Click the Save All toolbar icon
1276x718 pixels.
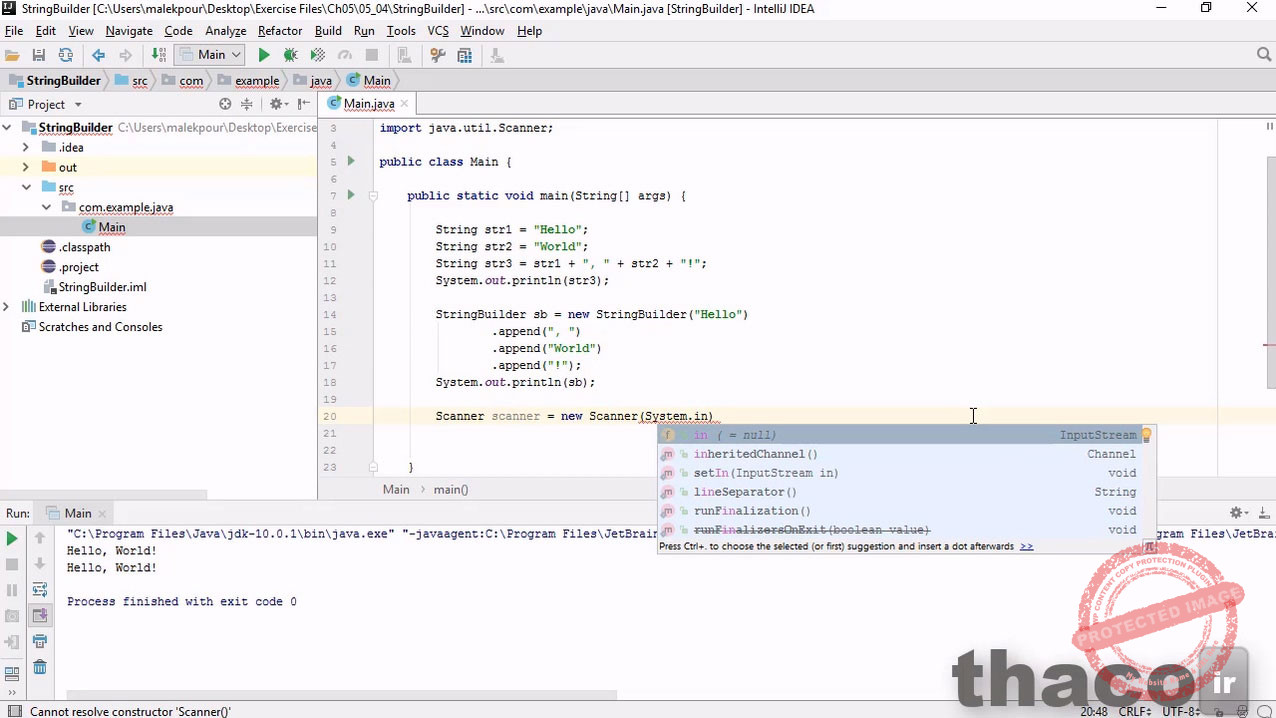click(38, 56)
